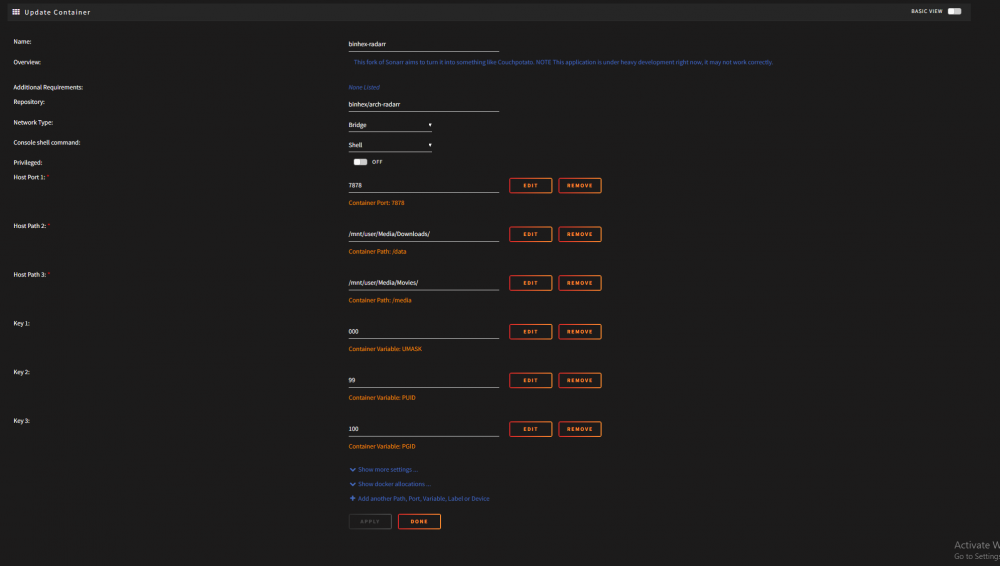Edit the Key 2 PUID variable
The image size is (1000, 566).
[531, 380]
